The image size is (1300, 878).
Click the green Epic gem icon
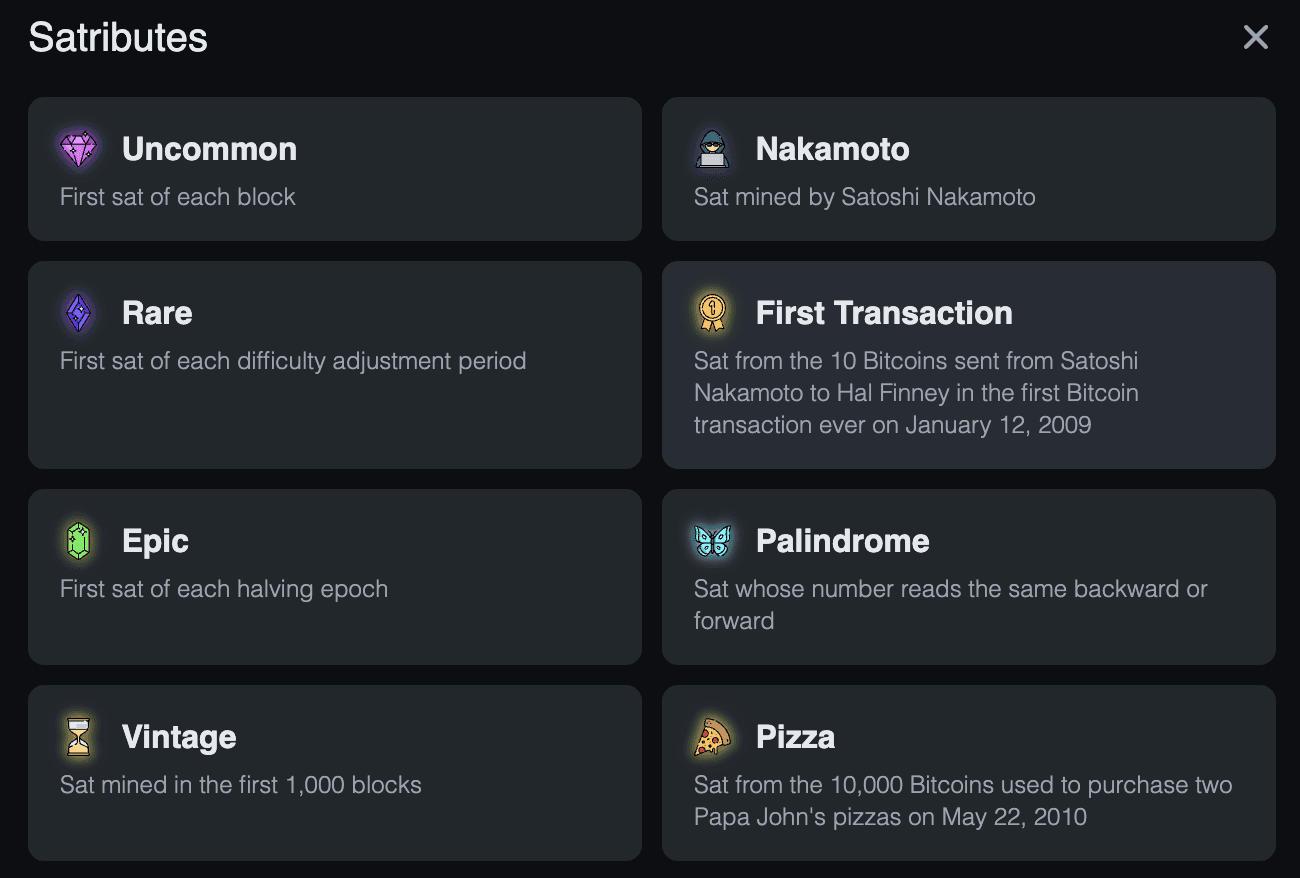[78, 541]
